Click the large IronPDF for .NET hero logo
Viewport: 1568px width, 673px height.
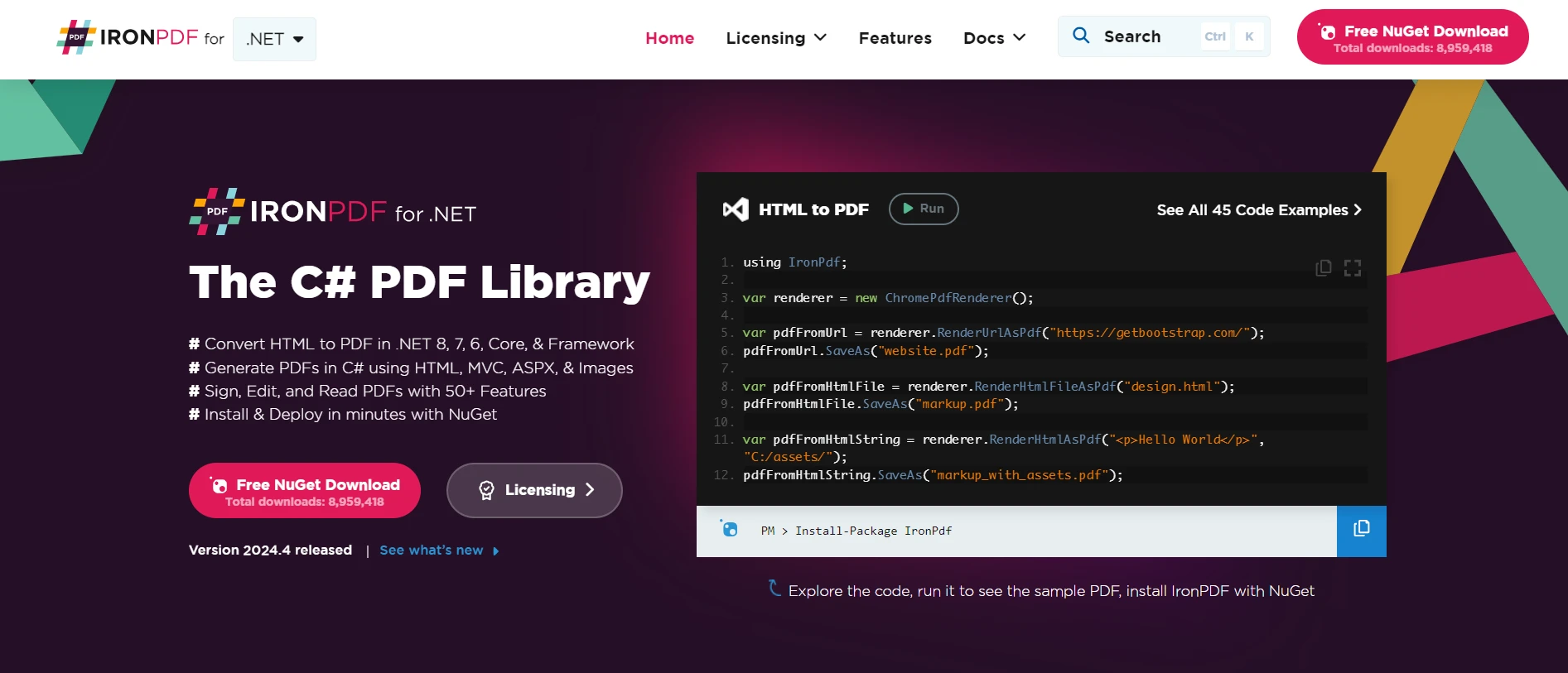click(332, 212)
